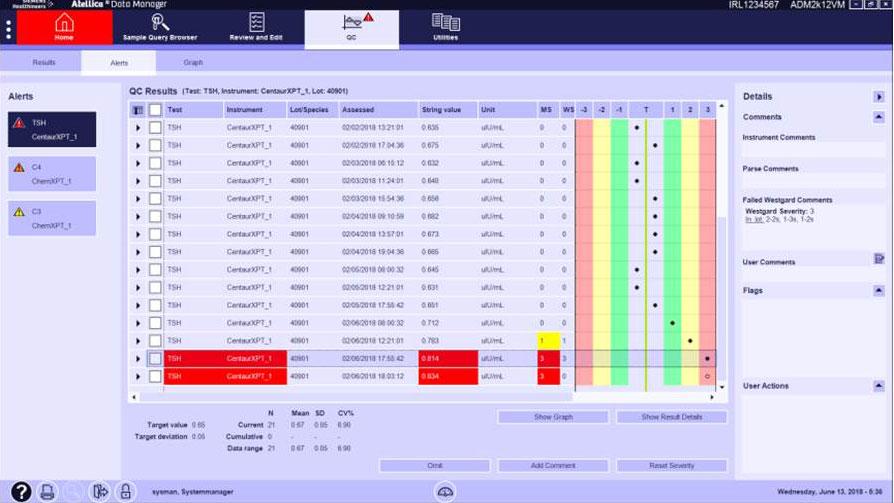Click Show Result Details button
Screen dimensions: 894x503
[671, 417]
